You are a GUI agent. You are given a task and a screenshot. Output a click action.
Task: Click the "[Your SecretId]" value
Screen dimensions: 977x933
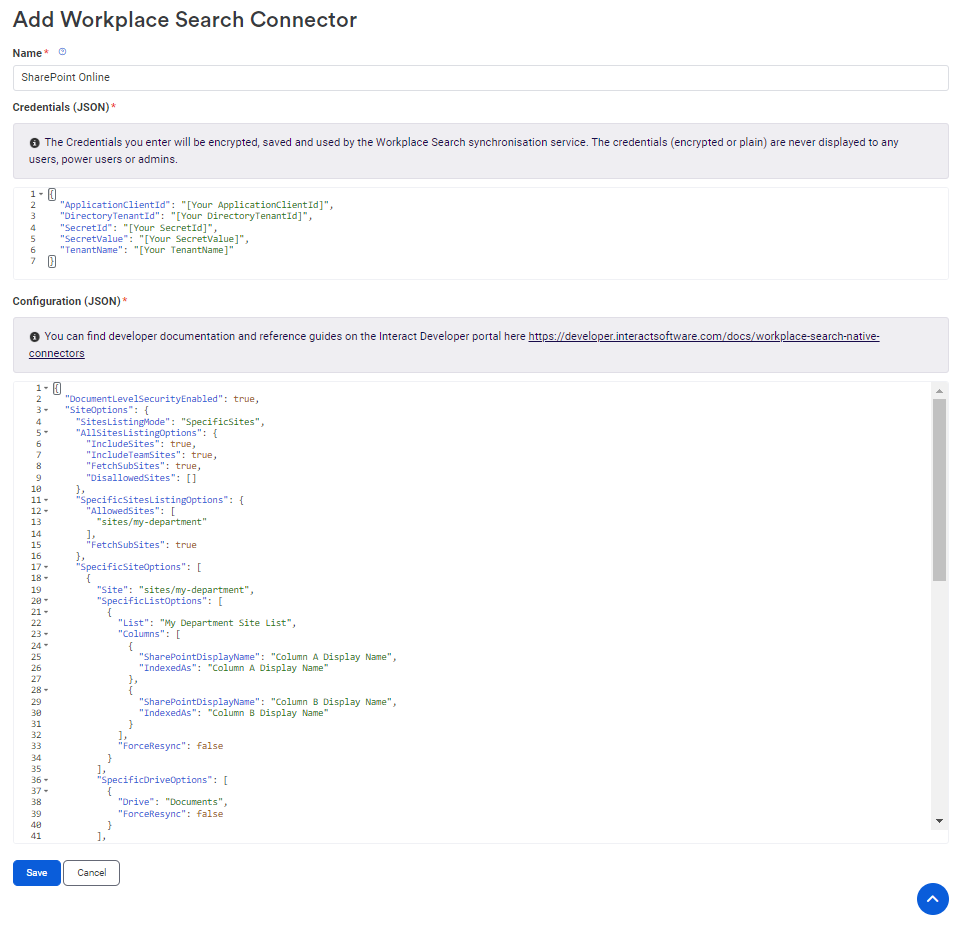point(168,228)
